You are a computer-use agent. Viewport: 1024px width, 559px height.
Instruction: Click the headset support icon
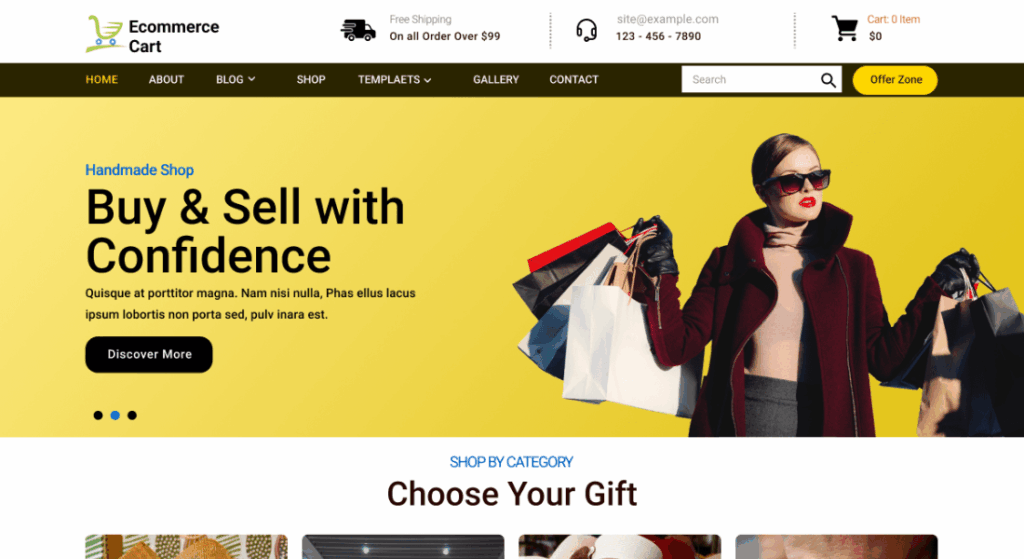click(586, 30)
